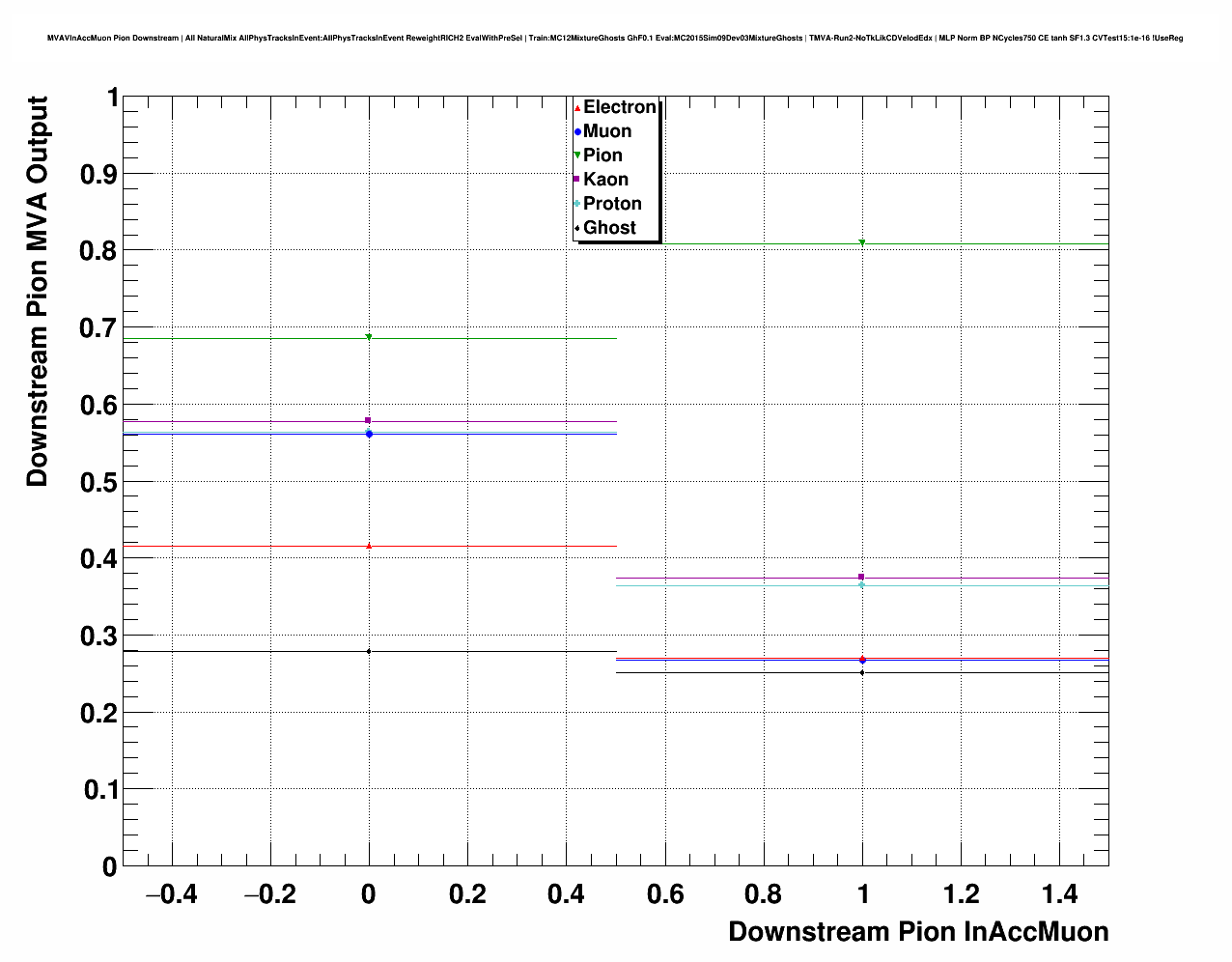Click the Kaon data point at x=0
The height and width of the screenshot is (962, 1232).
(369, 420)
